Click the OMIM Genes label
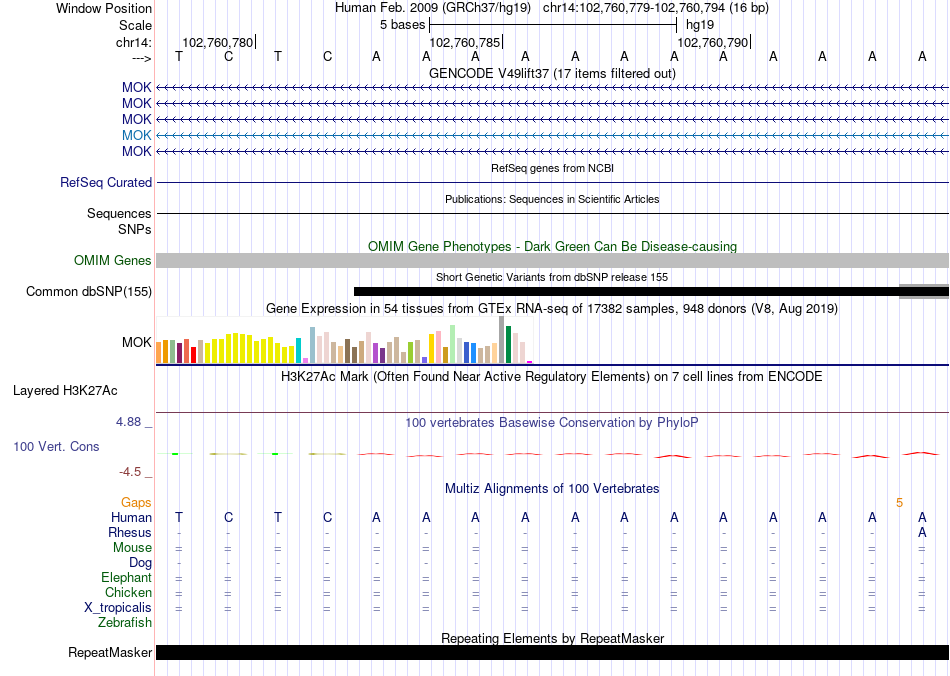The image size is (950, 676). pos(112,260)
